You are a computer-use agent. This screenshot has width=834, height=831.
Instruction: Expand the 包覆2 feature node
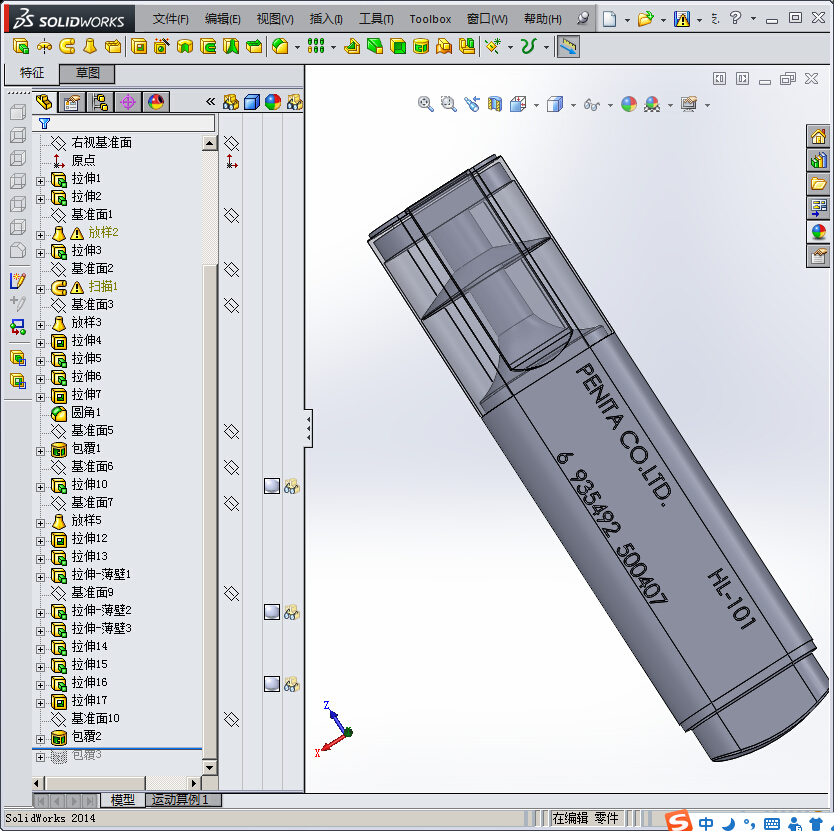coord(40,739)
